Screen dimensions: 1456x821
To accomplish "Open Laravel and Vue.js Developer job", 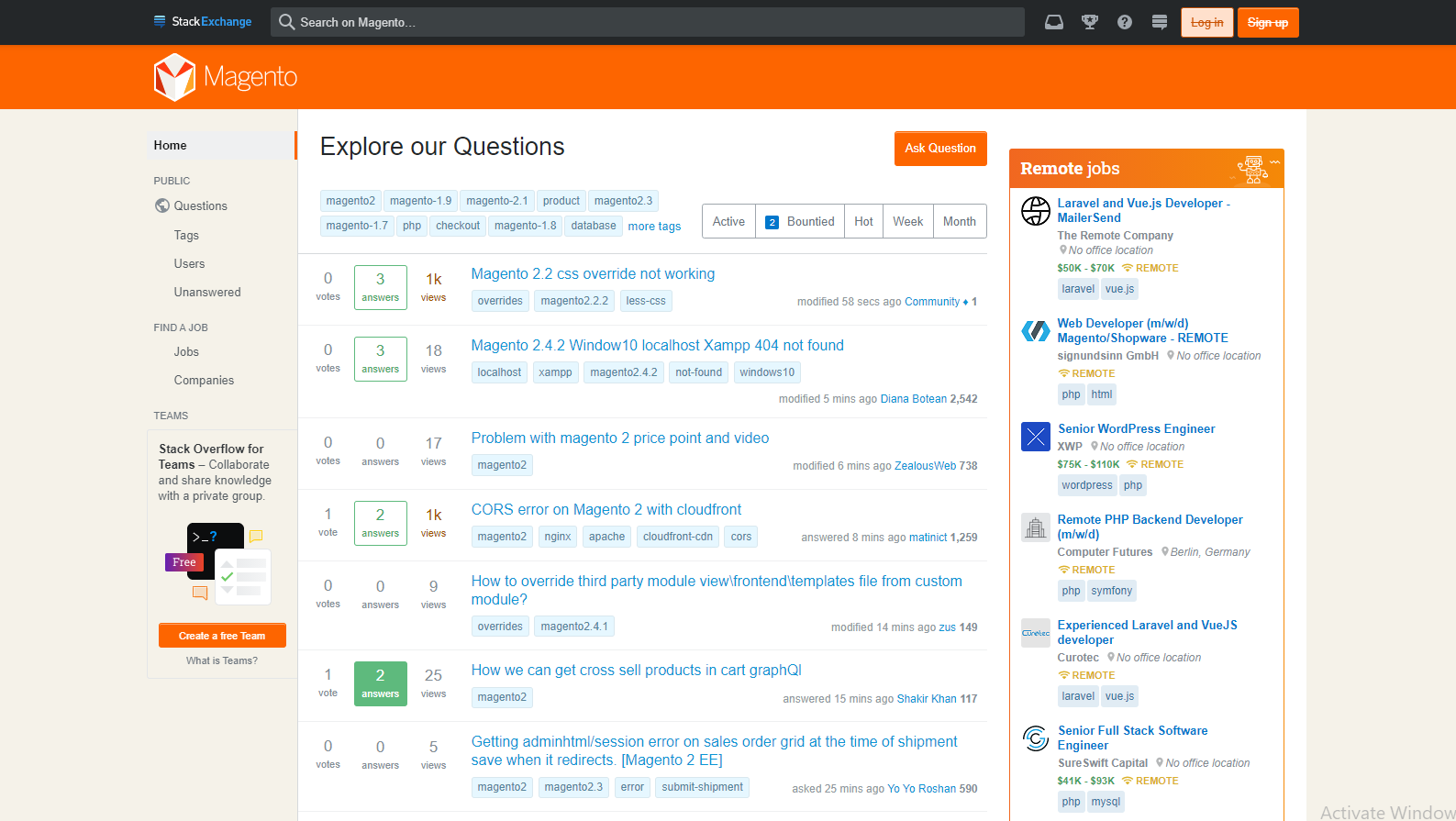I will pos(1143,211).
